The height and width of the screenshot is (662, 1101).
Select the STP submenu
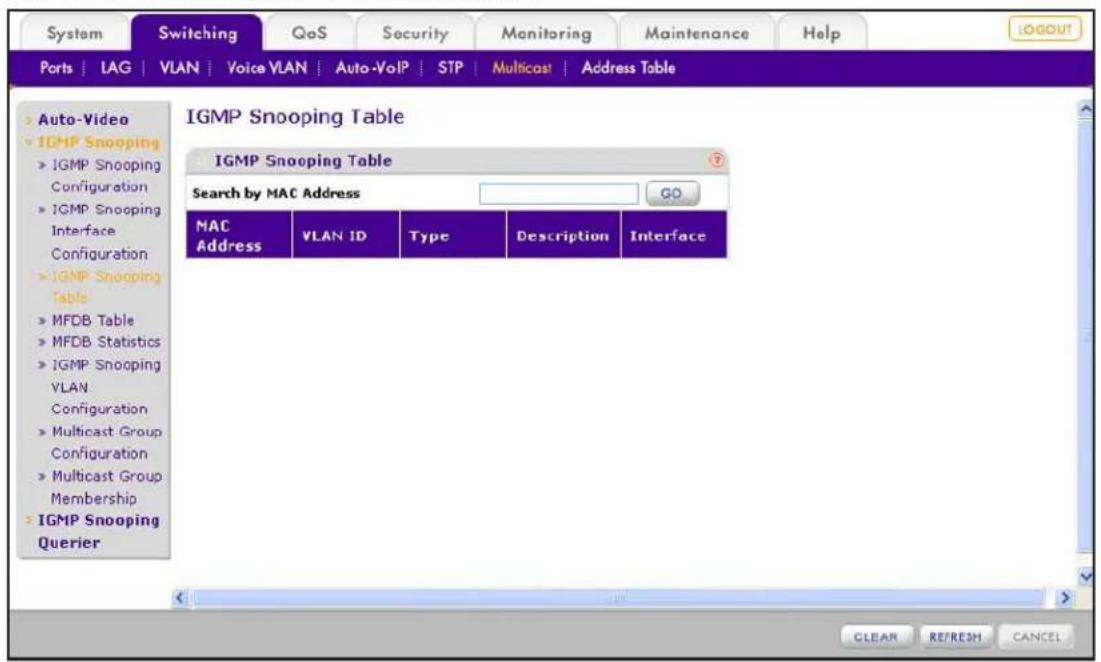tap(450, 68)
